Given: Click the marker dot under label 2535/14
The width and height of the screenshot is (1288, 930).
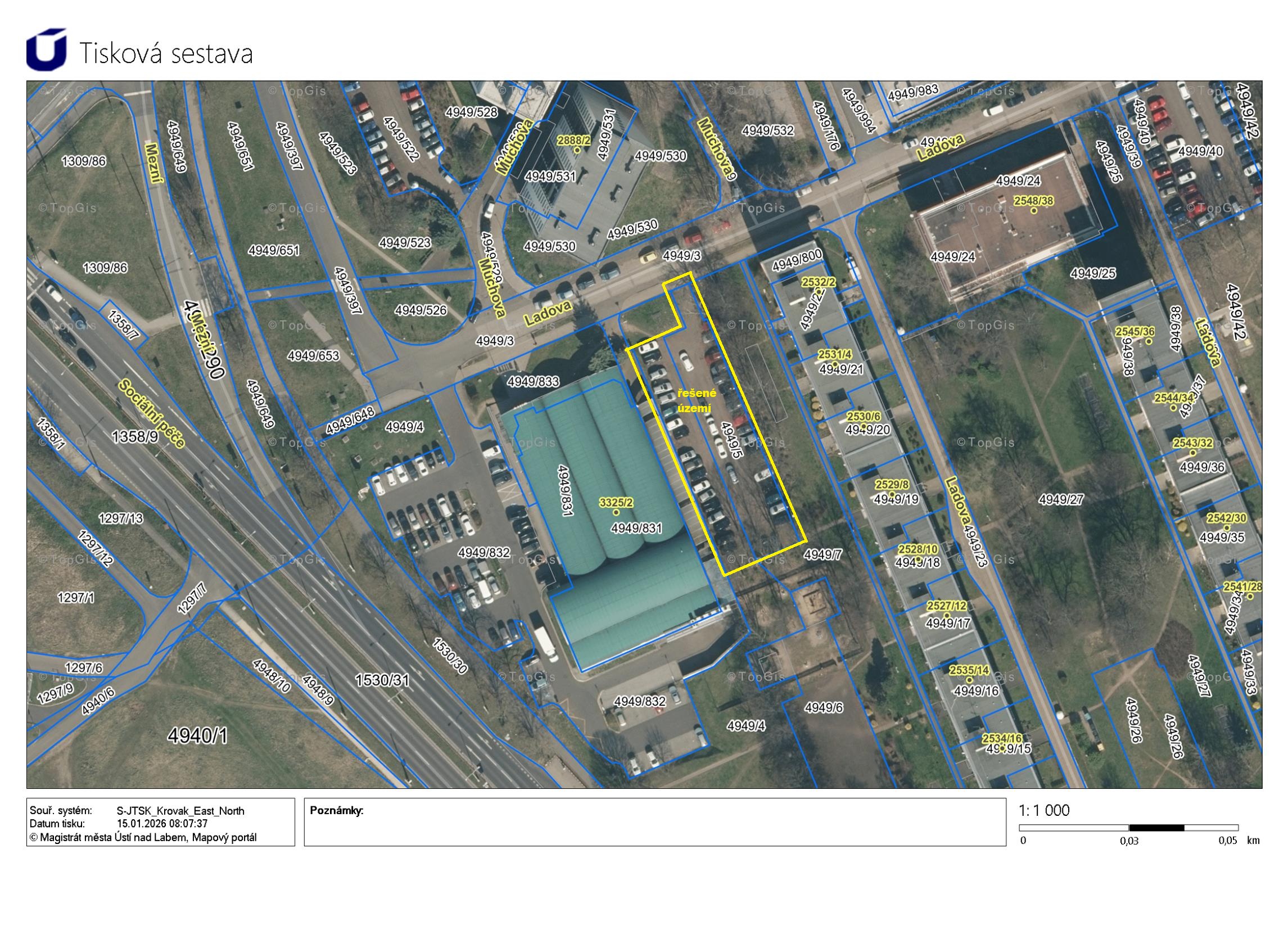Looking at the screenshot, I should 969,679.
